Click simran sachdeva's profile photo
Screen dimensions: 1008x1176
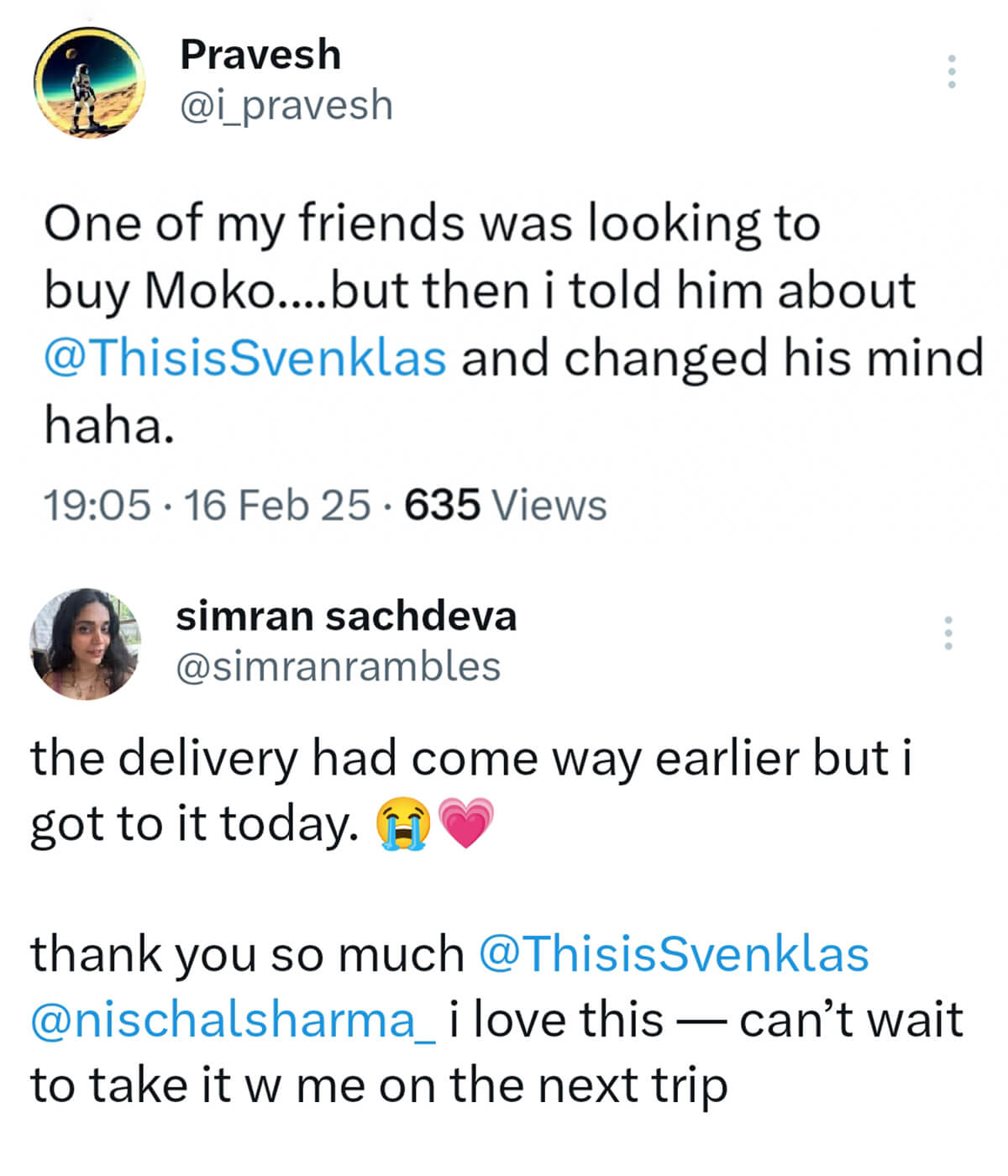coord(85,643)
